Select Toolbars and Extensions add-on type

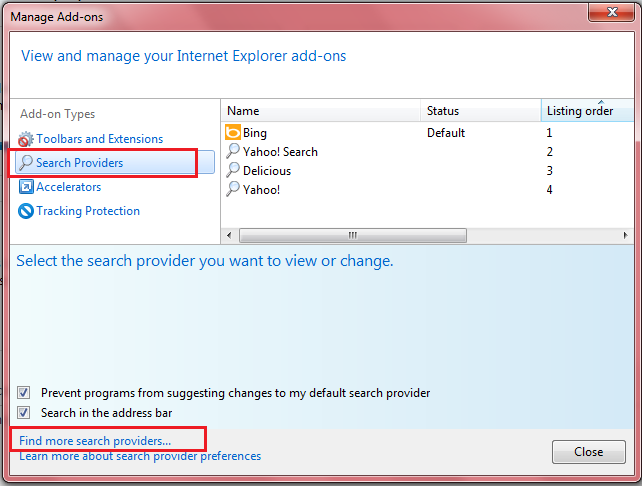(99, 139)
